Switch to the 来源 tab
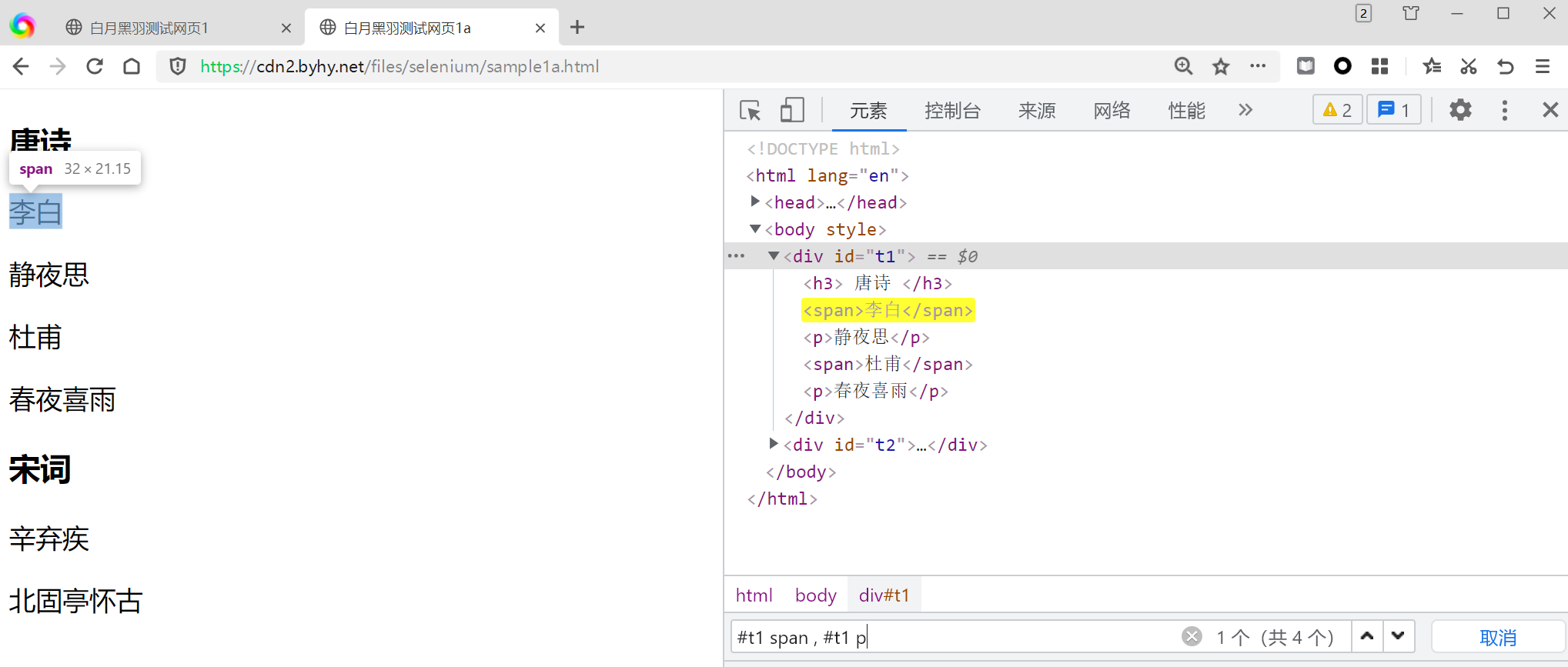1568x667 pixels. 1037,111
